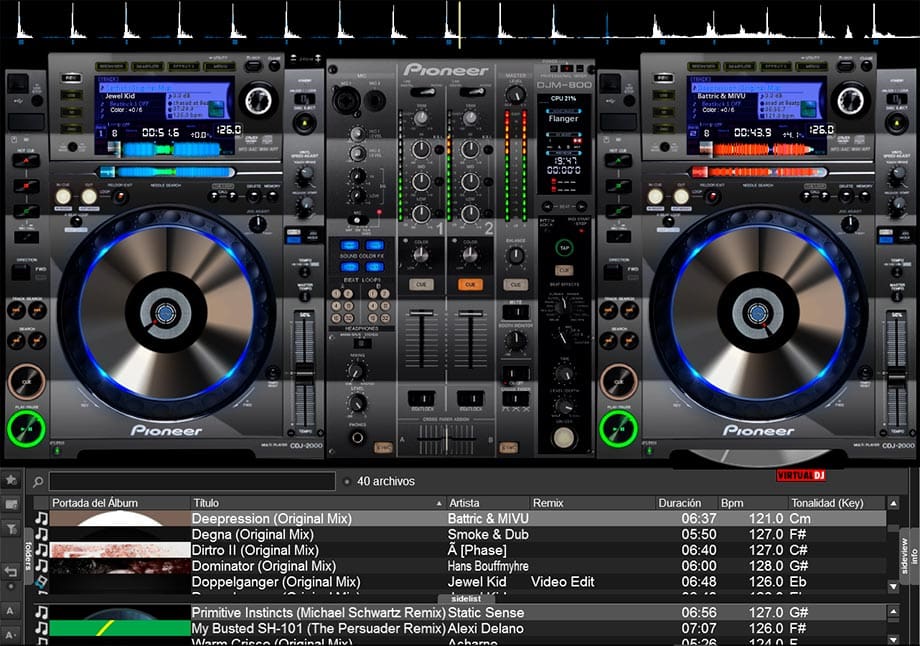Click the channel 2 Color filter knob

469,255
